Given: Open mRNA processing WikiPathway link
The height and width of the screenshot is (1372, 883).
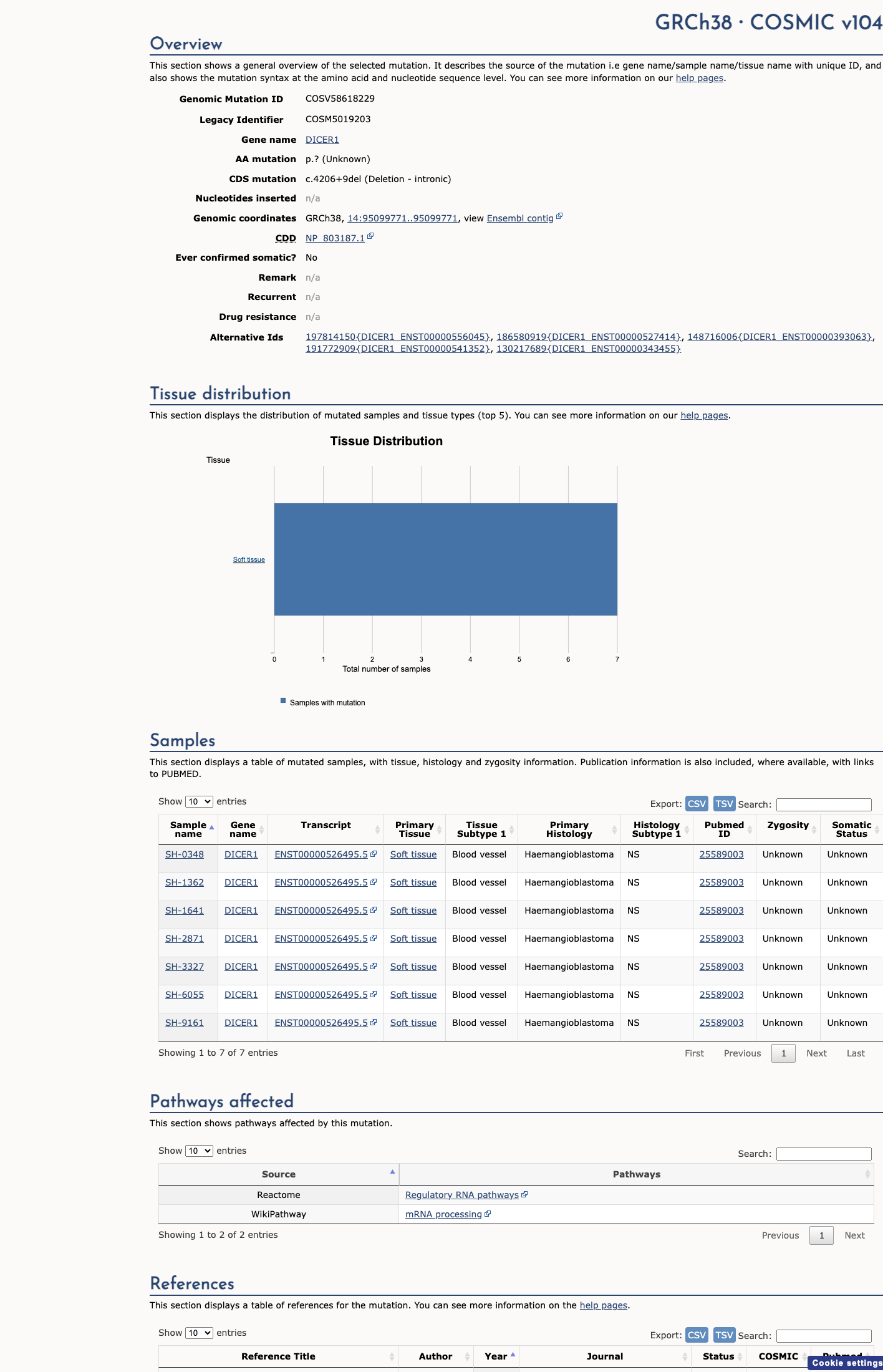Looking at the screenshot, I should click(443, 1214).
